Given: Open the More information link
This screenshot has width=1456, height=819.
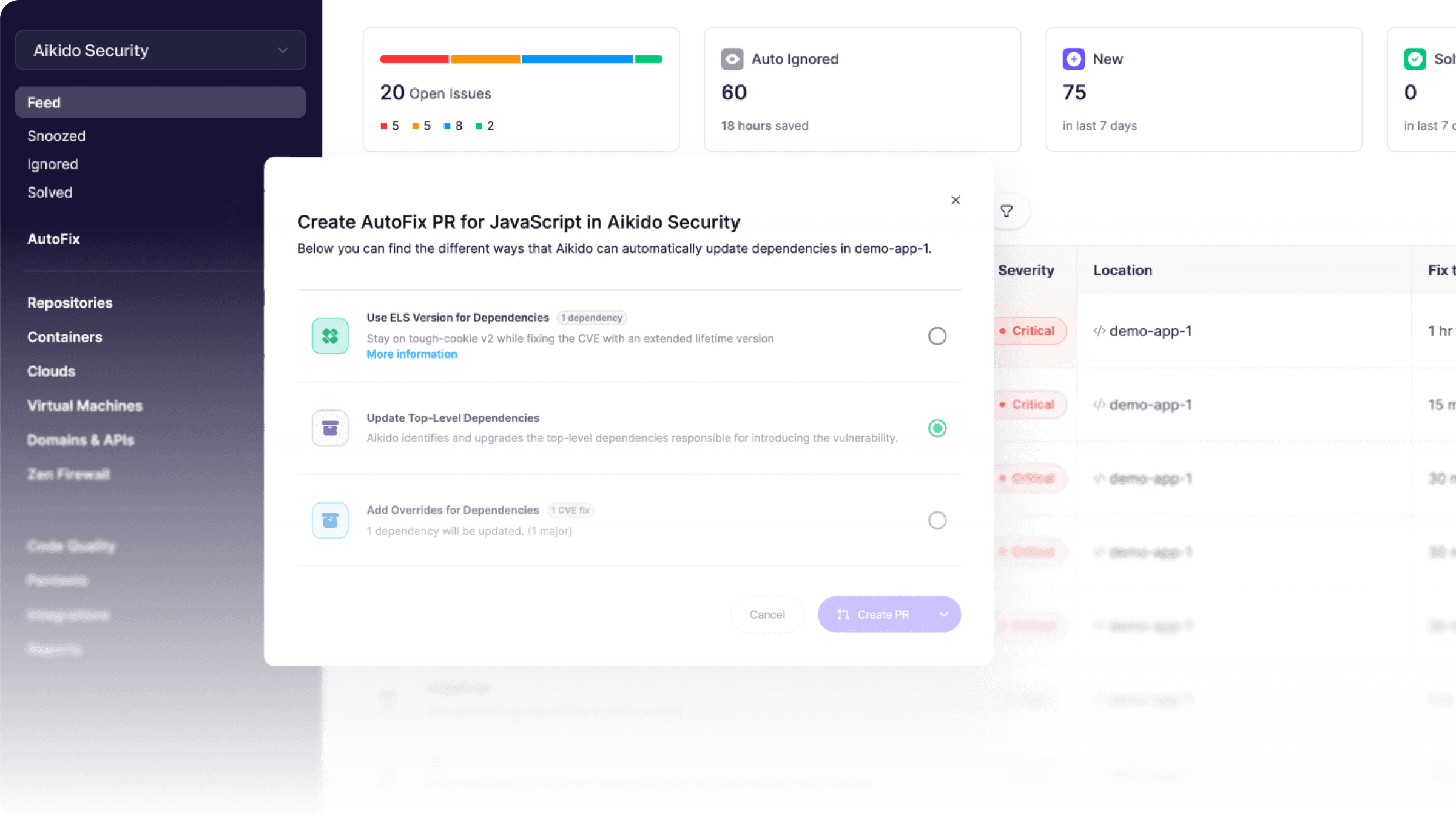Looking at the screenshot, I should (412, 354).
